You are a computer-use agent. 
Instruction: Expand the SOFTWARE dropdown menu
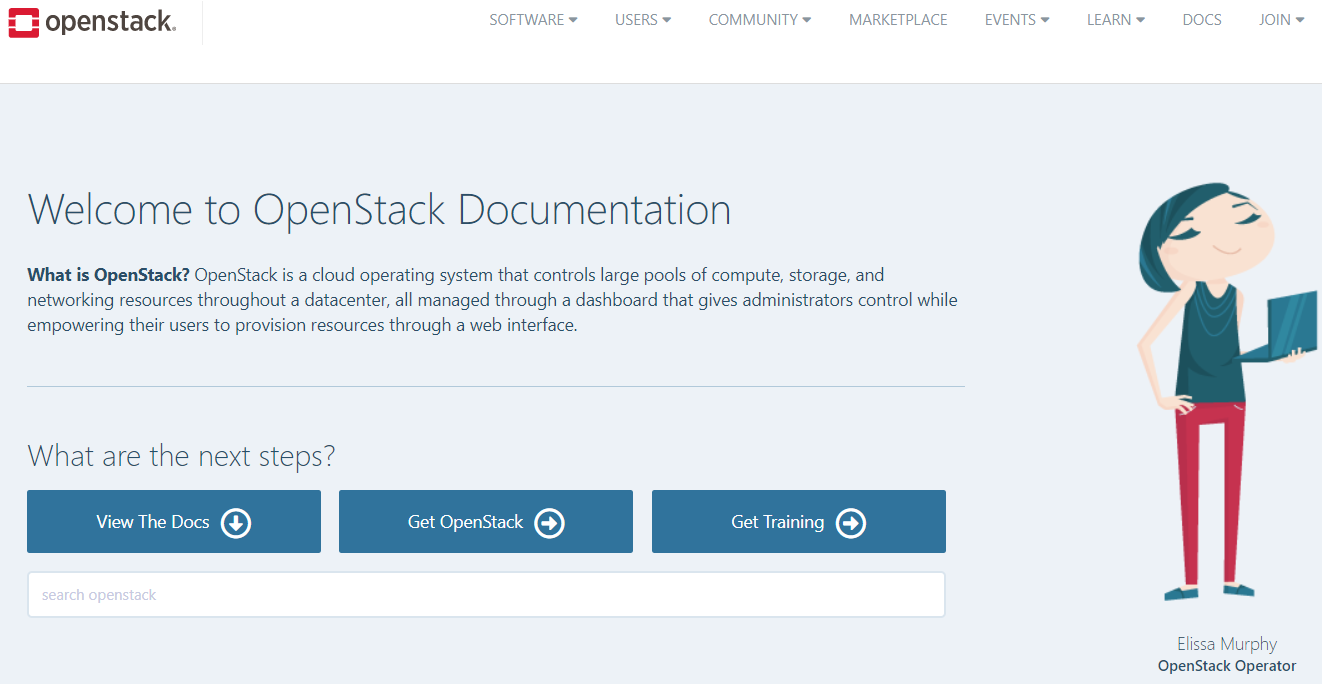click(x=533, y=20)
